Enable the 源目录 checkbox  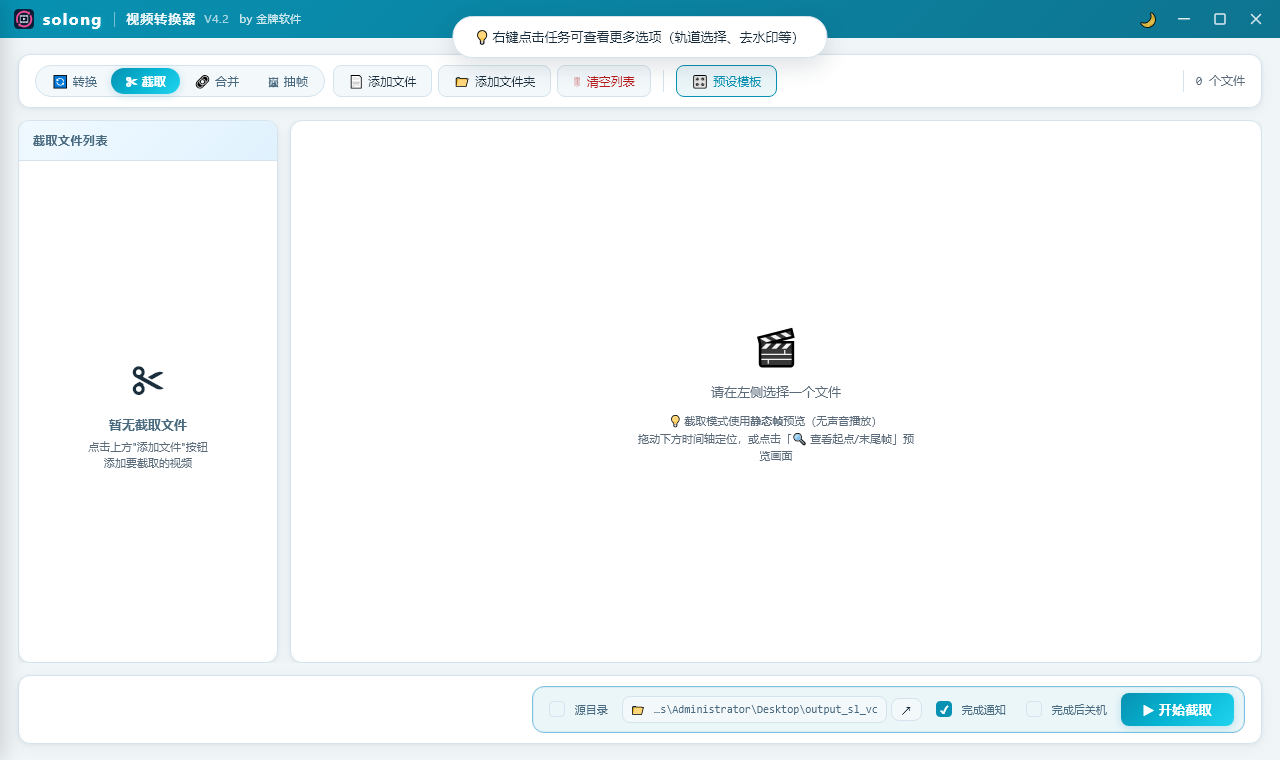(x=557, y=710)
